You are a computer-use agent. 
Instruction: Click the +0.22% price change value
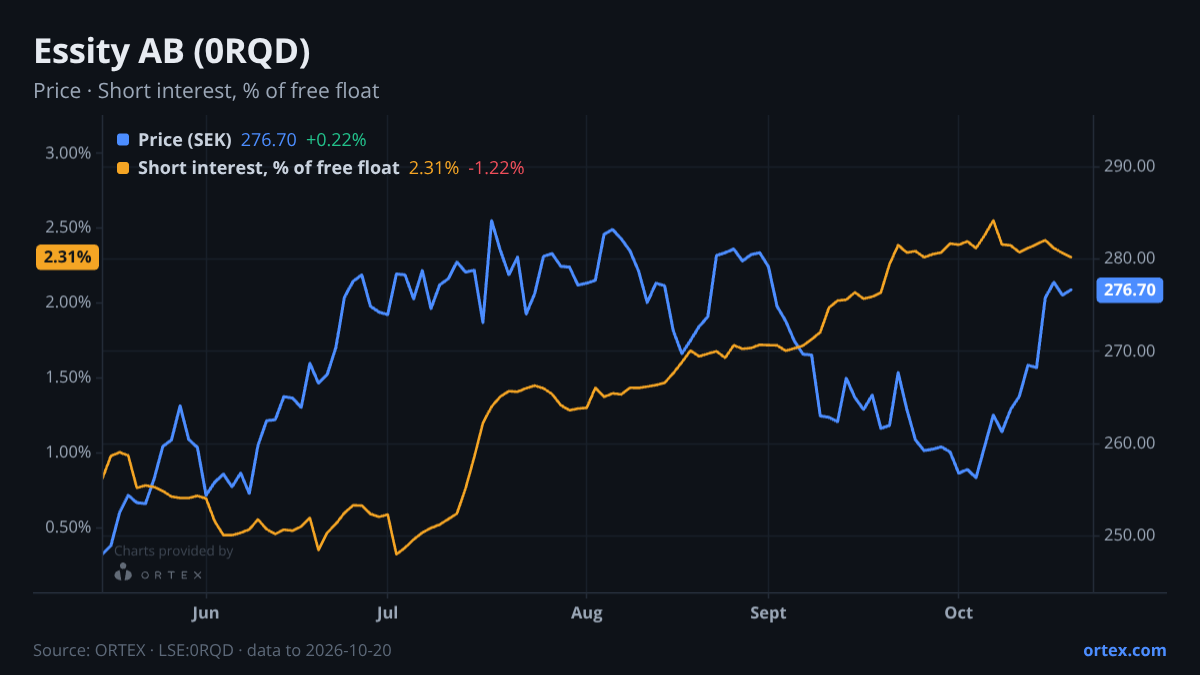(336, 140)
